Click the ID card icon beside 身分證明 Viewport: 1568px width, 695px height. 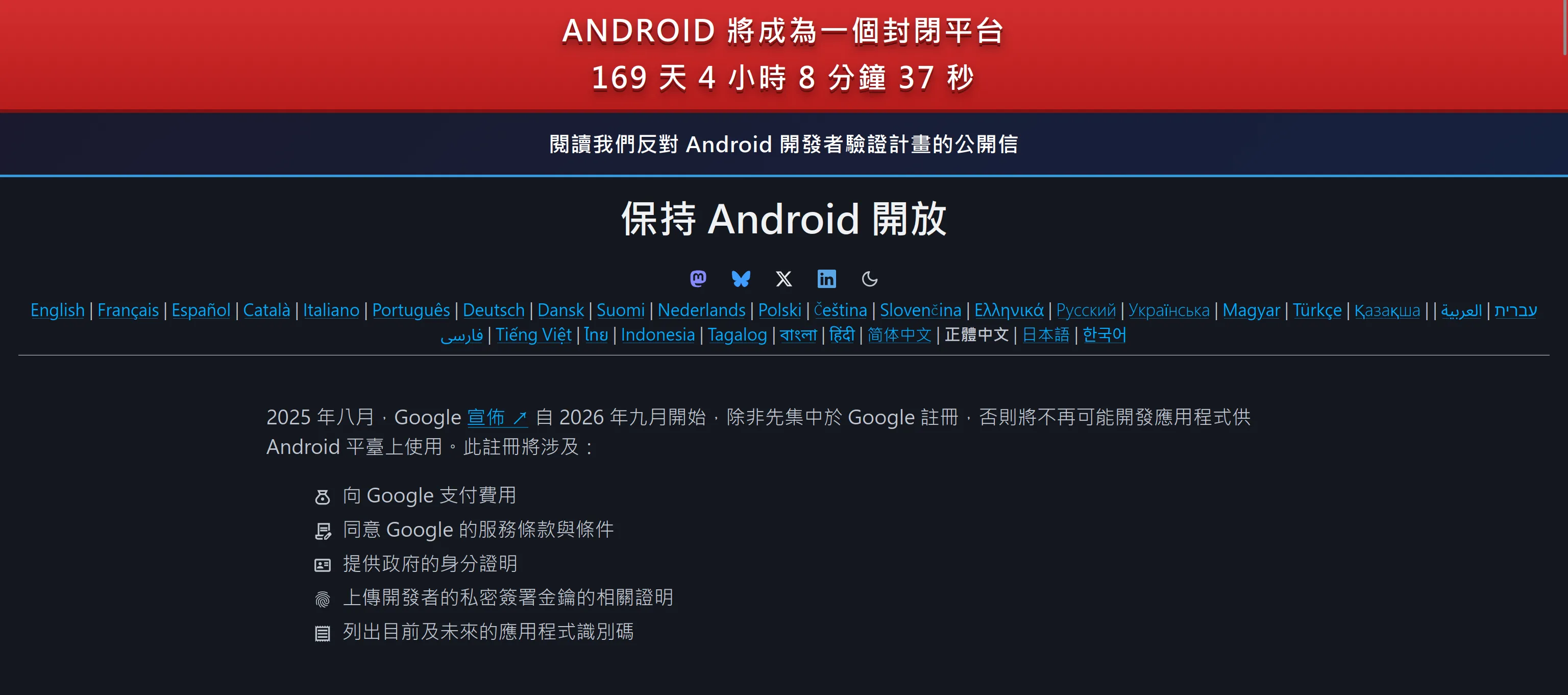pyautogui.click(x=322, y=565)
